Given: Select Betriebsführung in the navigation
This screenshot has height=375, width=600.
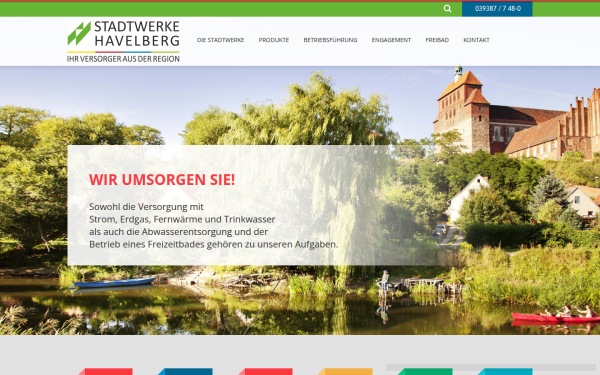Looking at the screenshot, I should [330, 40].
